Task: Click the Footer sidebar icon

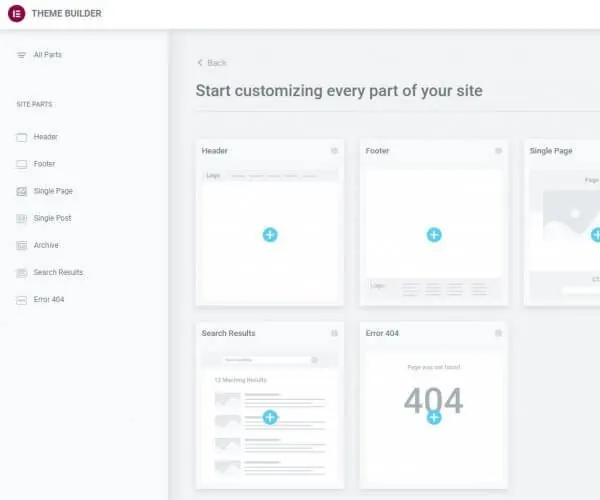Action: point(21,164)
